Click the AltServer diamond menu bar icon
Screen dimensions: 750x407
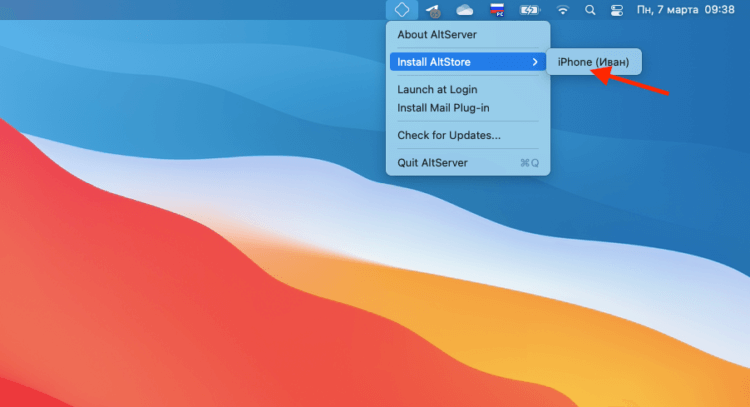(402, 10)
